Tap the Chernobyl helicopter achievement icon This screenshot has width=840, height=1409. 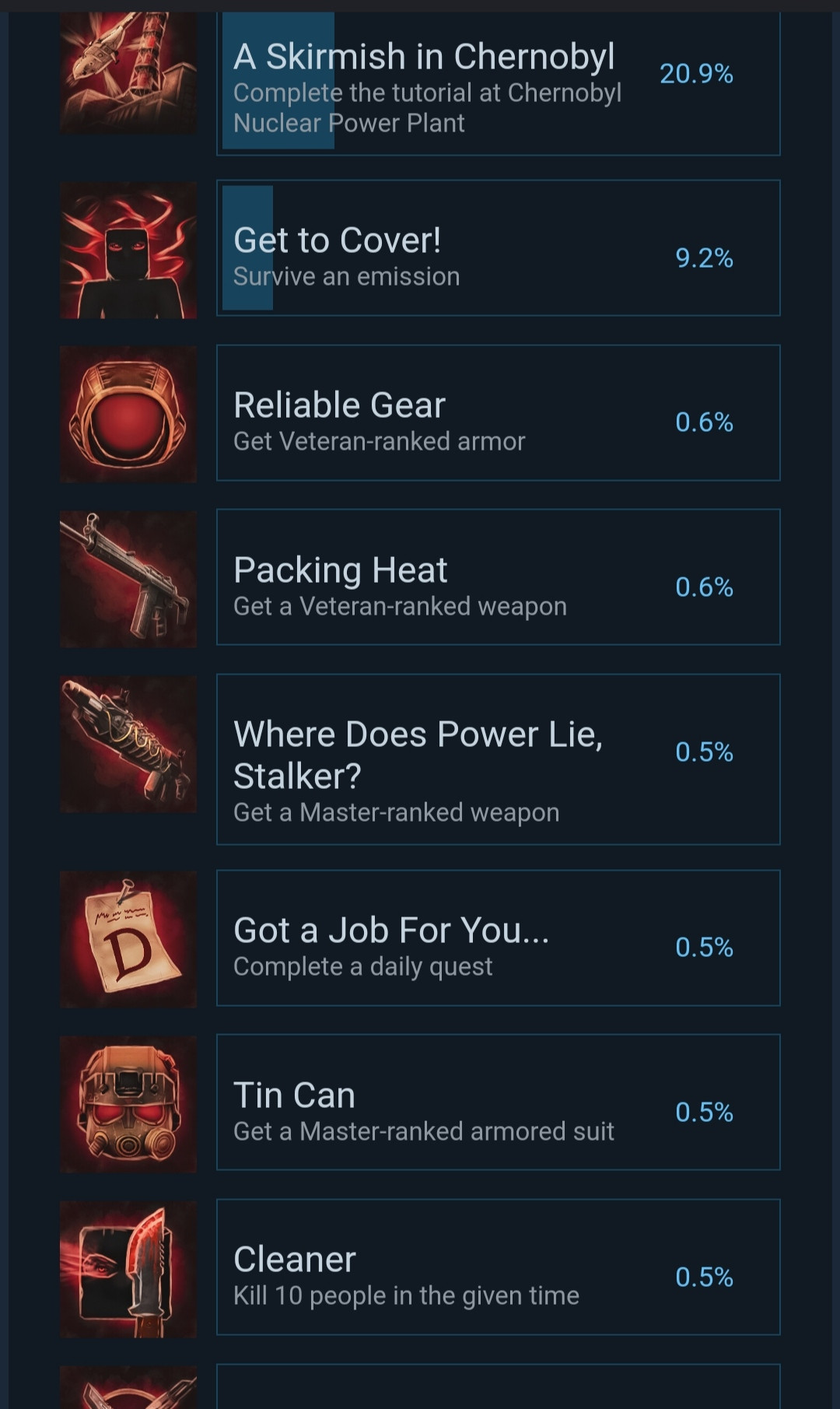128,73
